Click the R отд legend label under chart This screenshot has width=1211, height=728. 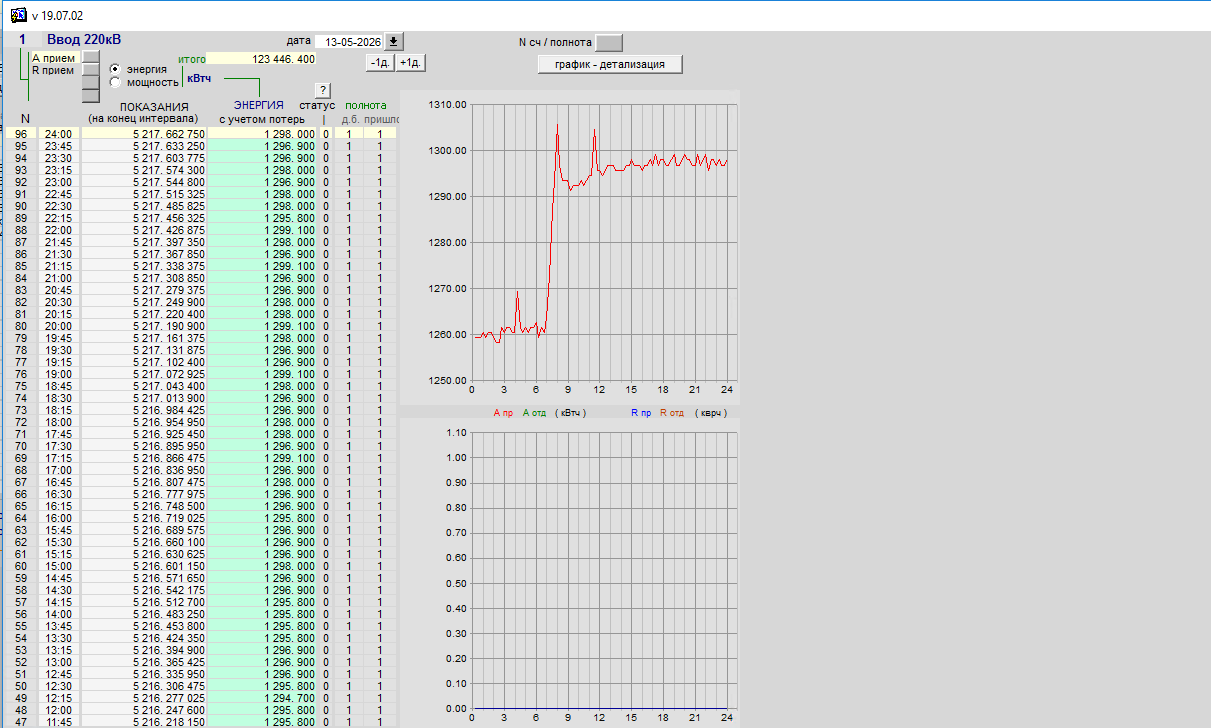(x=672, y=412)
